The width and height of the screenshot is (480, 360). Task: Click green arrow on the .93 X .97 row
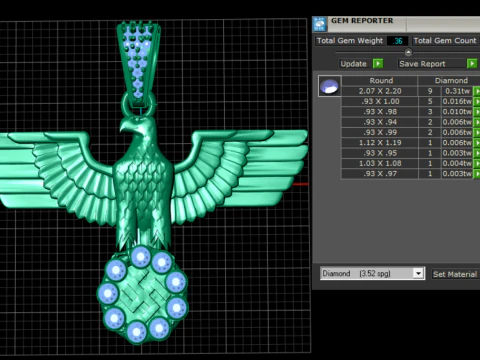tap(477, 174)
